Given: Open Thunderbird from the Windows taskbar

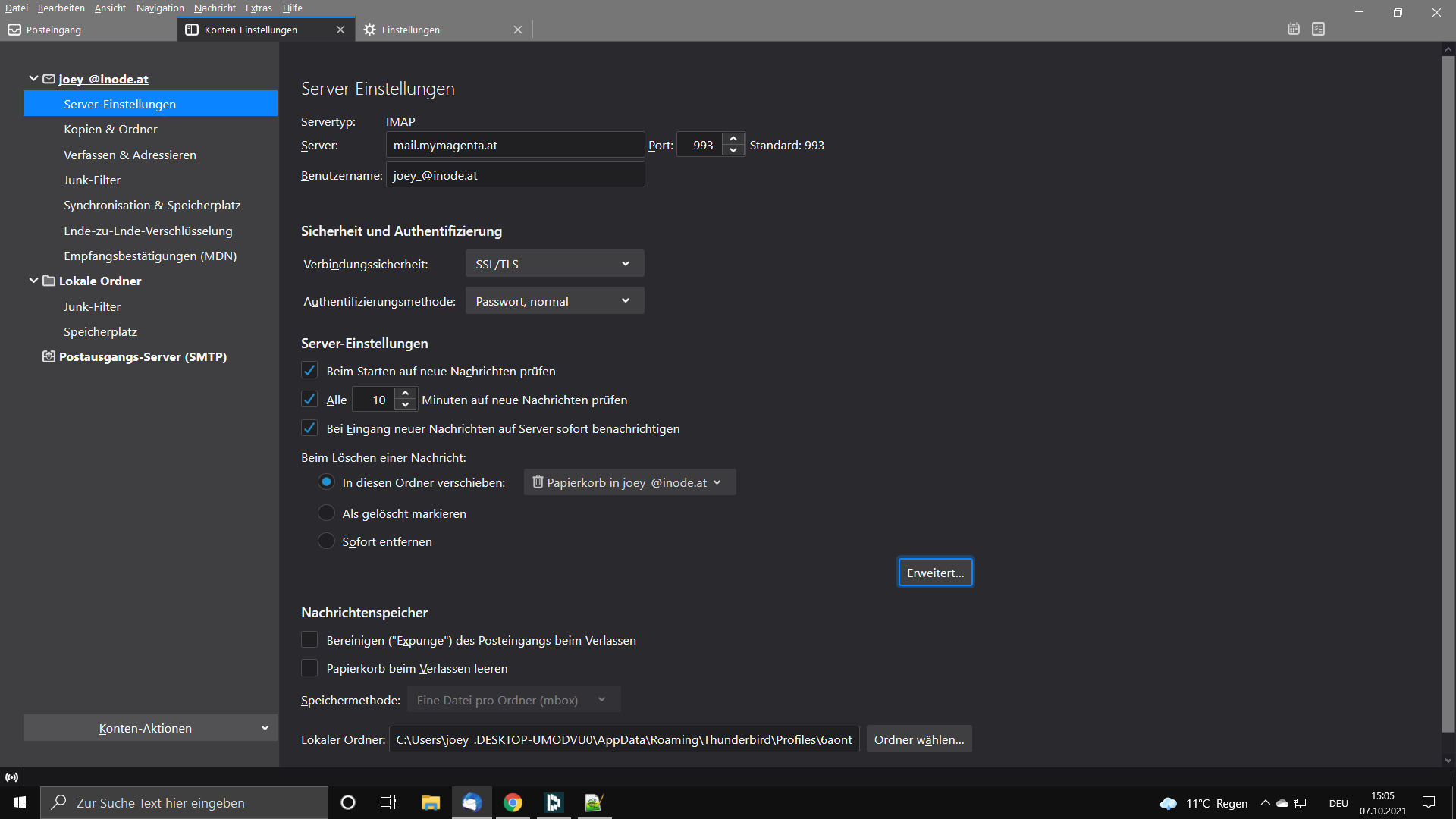Looking at the screenshot, I should pos(472,802).
